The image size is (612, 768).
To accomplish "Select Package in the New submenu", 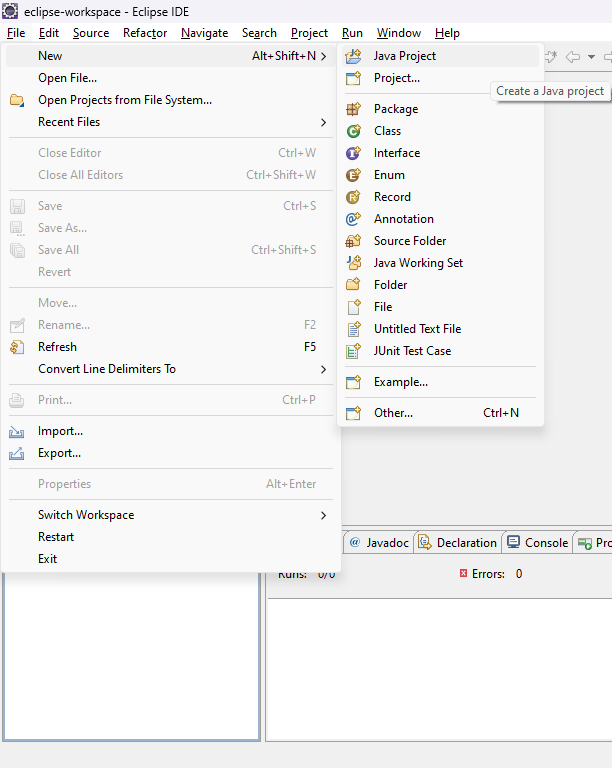I will point(441,109).
